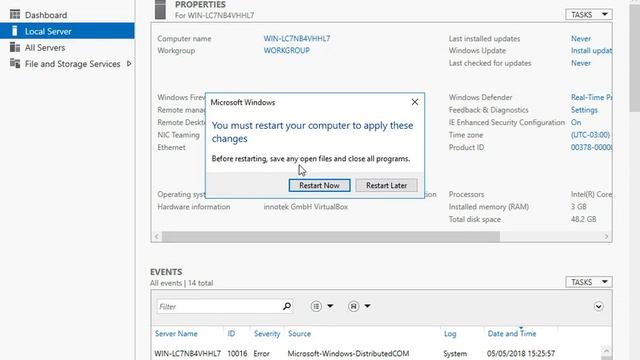
Task: Sort events by Severity column
Action: [x=267, y=333]
